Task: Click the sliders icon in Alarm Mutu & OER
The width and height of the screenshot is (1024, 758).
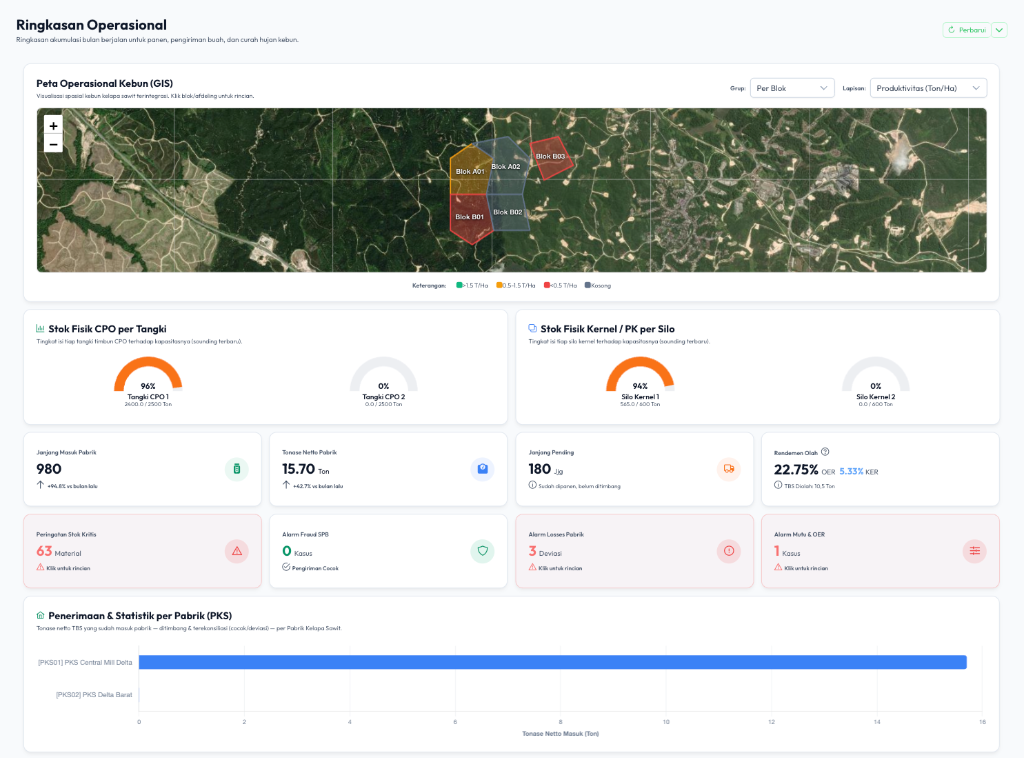Action: point(974,551)
